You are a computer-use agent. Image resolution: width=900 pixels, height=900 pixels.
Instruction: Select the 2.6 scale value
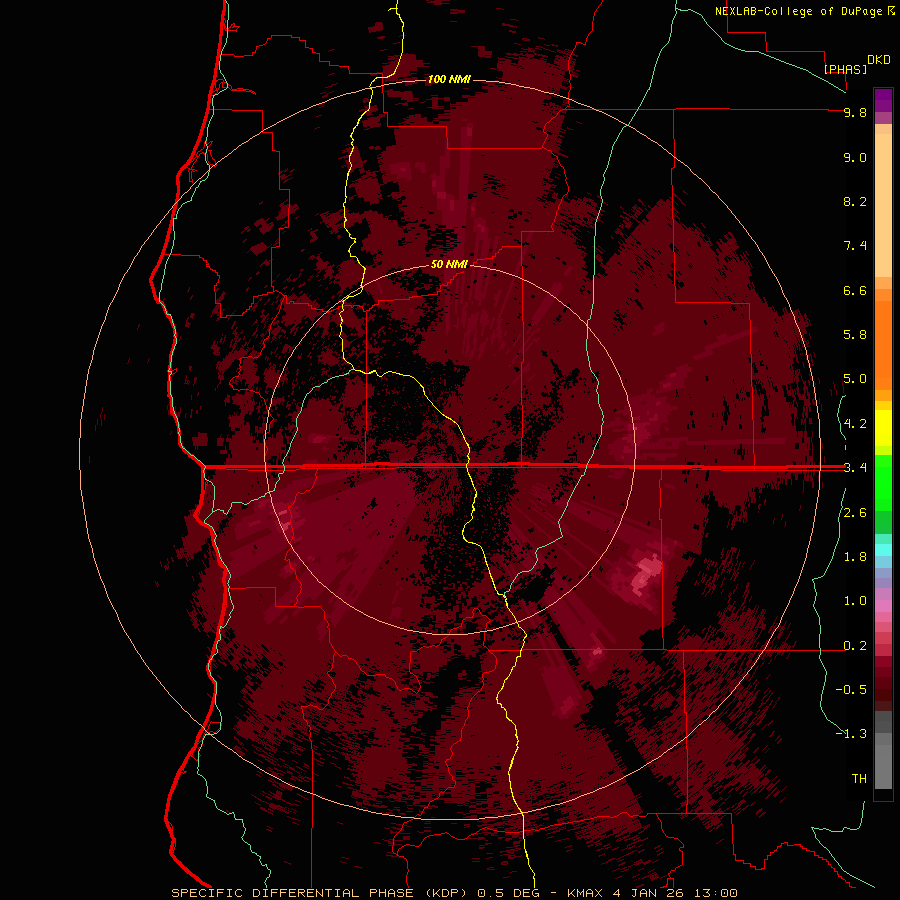point(855,513)
